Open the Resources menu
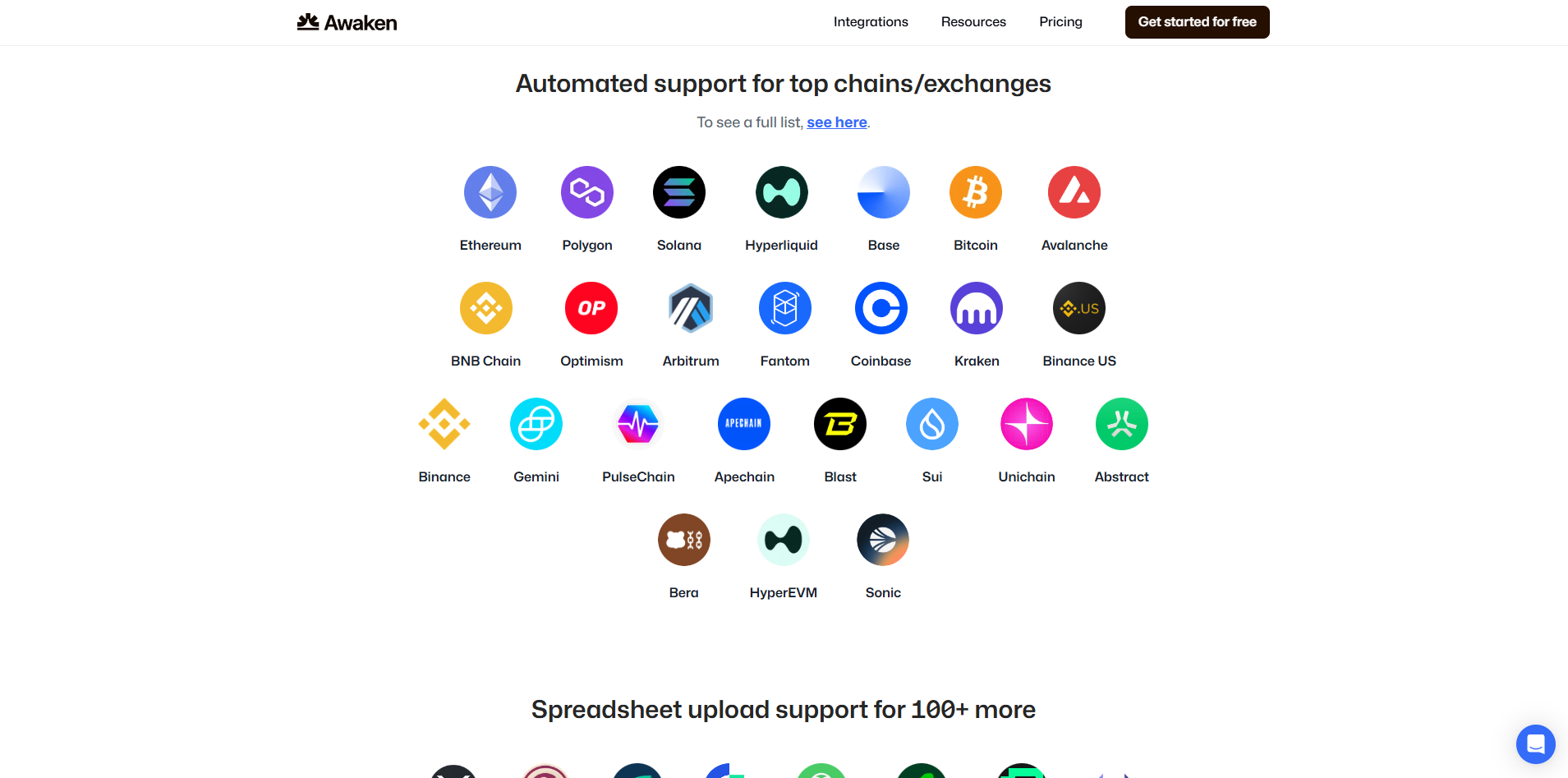 coord(973,22)
